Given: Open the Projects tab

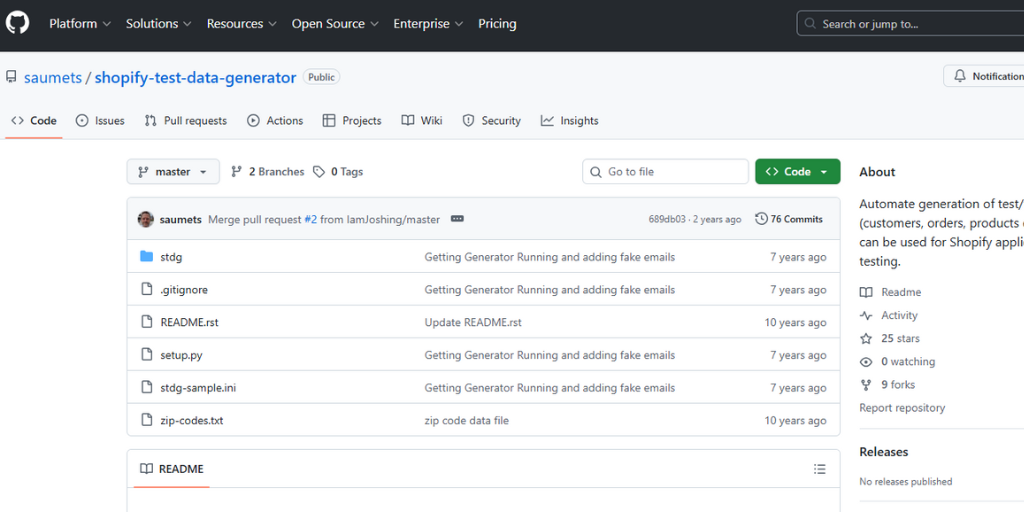Looking at the screenshot, I should 352,121.
